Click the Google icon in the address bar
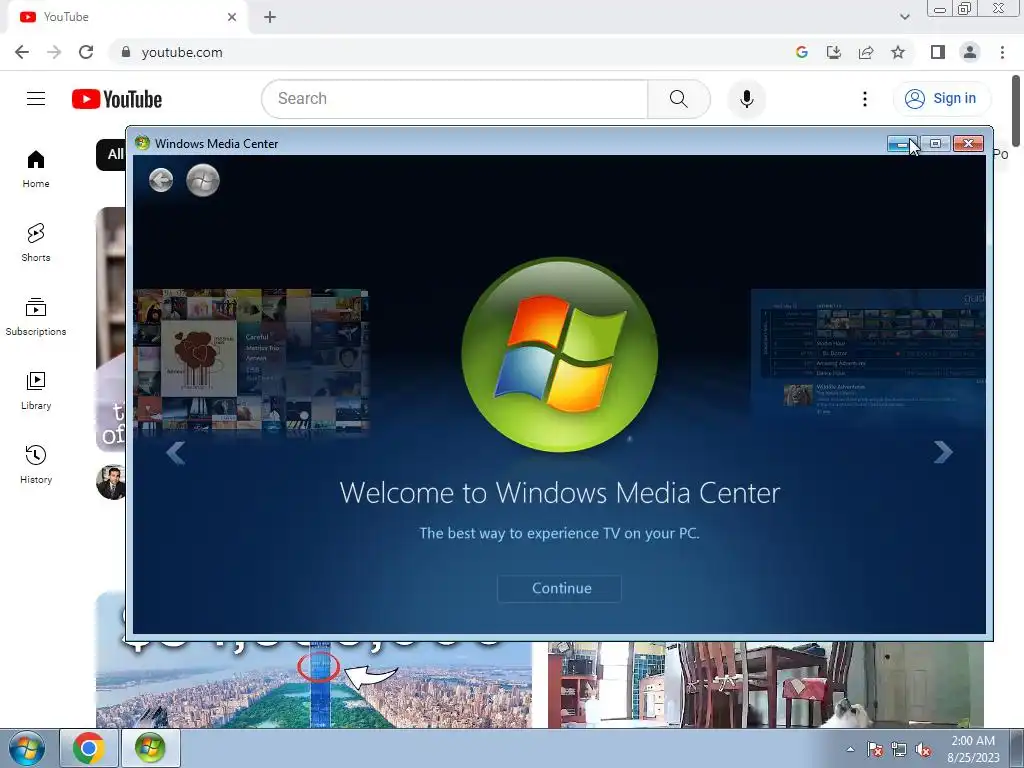The height and width of the screenshot is (768, 1024). (801, 52)
